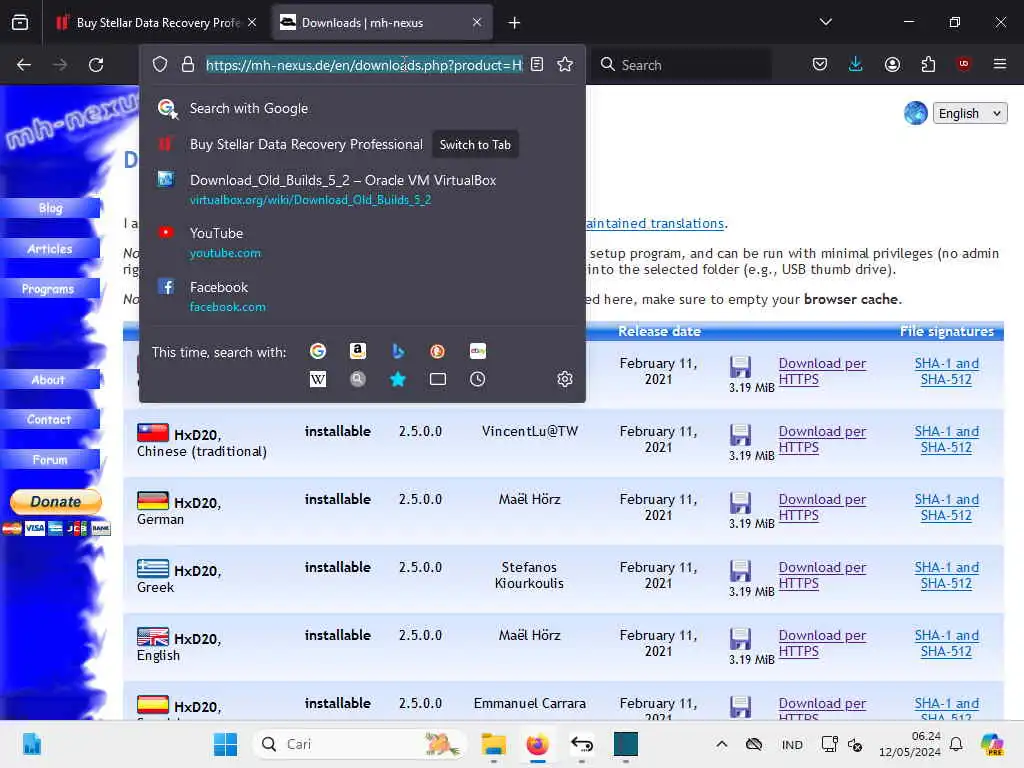The image size is (1024, 768).
Task: Go back to previous page
Action: 24,65
